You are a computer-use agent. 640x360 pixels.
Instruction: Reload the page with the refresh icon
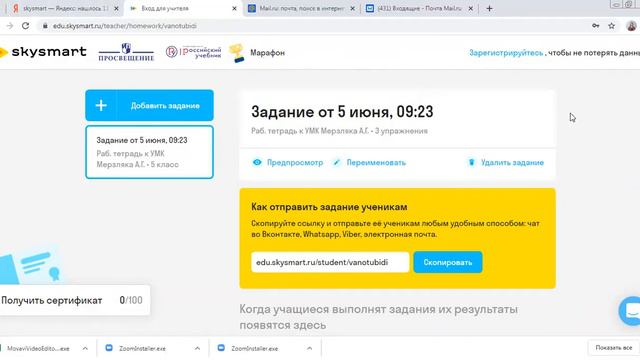25,26
